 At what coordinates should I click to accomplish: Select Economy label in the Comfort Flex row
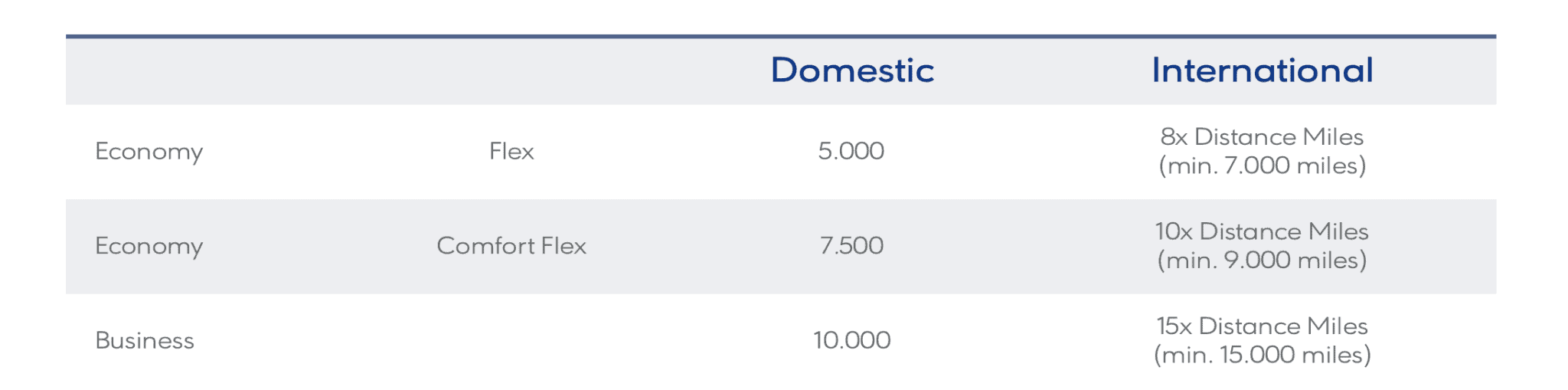pyautogui.click(x=149, y=246)
